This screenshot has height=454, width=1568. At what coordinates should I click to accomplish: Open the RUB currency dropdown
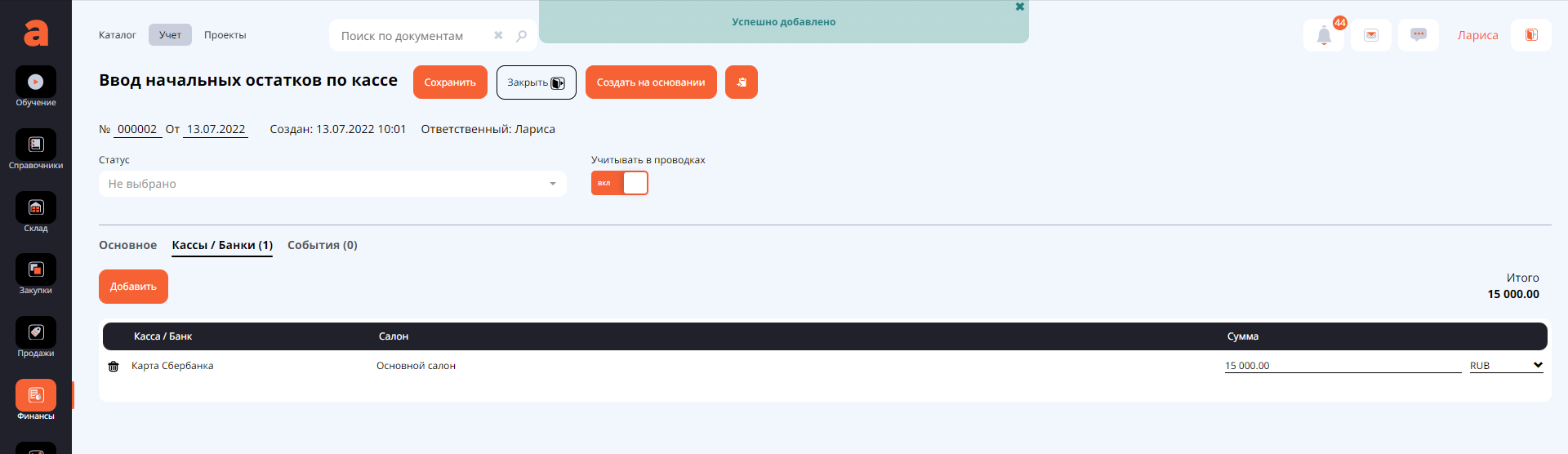point(1506,366)
